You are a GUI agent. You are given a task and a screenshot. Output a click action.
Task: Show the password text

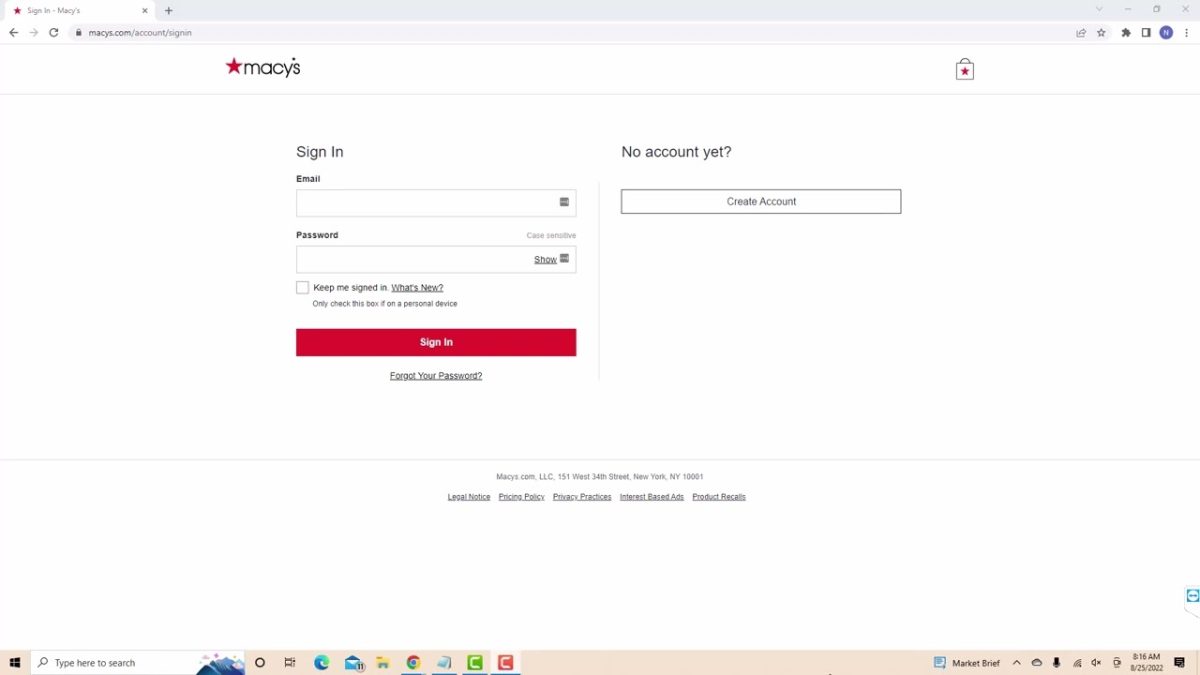(x=545, y=259)
